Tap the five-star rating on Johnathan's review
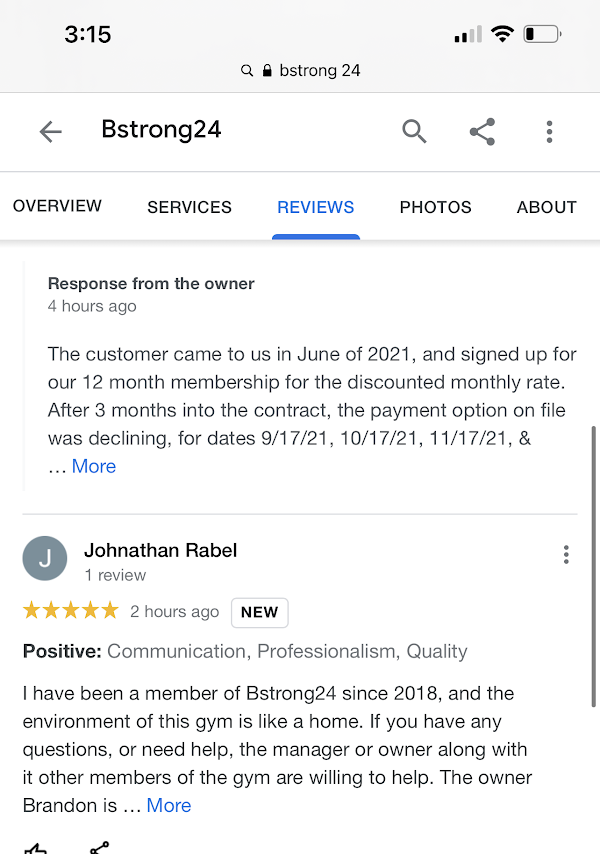Screen dimensions: 600x854 [x=70, y=610]
